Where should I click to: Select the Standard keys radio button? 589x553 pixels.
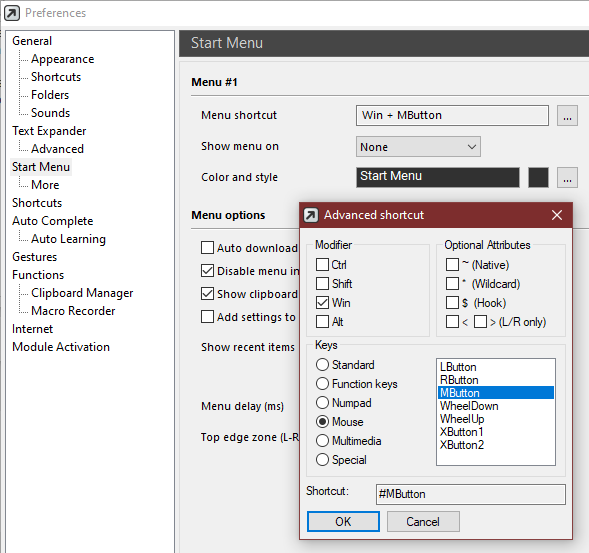pyautogui.click(x=322, y=364)
